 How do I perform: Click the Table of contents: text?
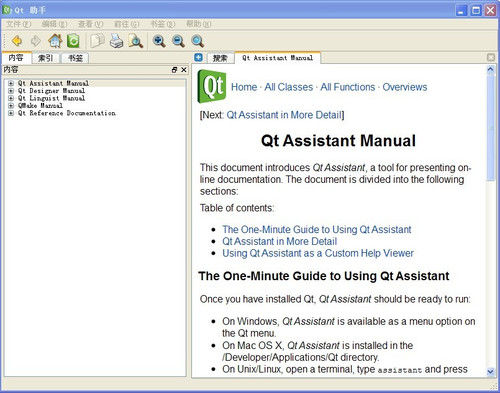click(237, 208)
